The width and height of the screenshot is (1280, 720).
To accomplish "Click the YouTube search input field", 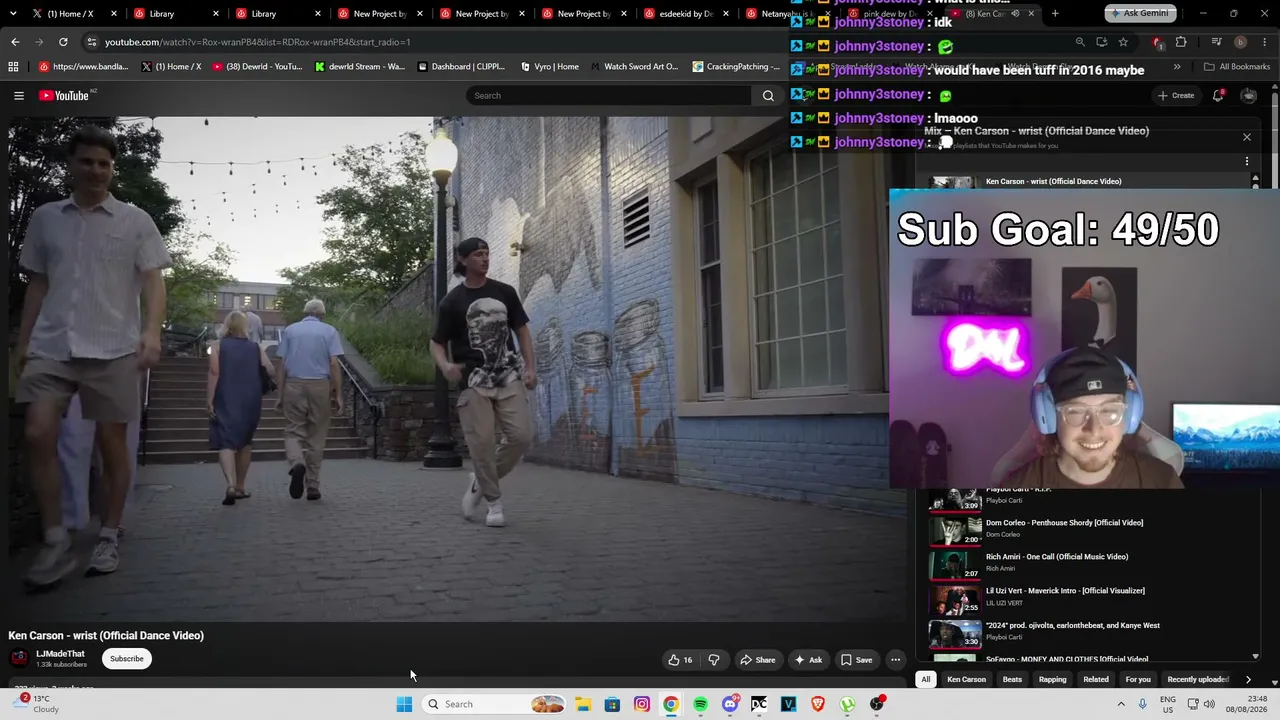I will 608,96.
